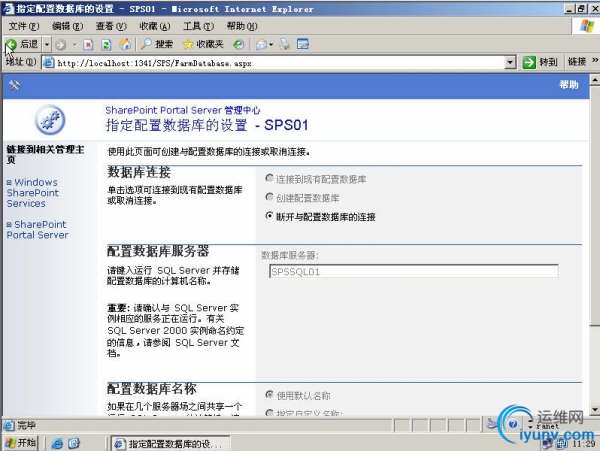Click the address bar URL field
Viewport: 600px width, 451px height.
[x=279, y=63]
